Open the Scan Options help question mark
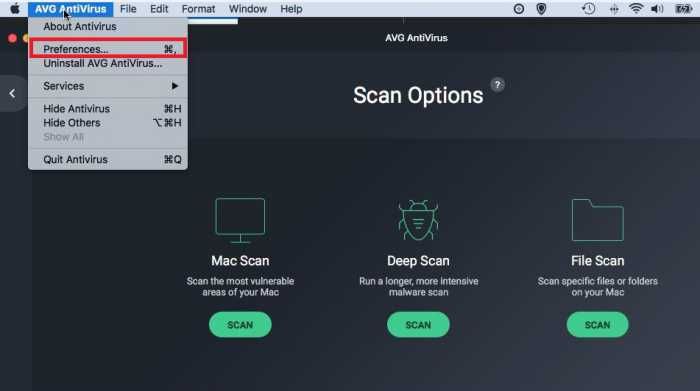The height and width of the screenshot is (391, 700). coord(497,85)
